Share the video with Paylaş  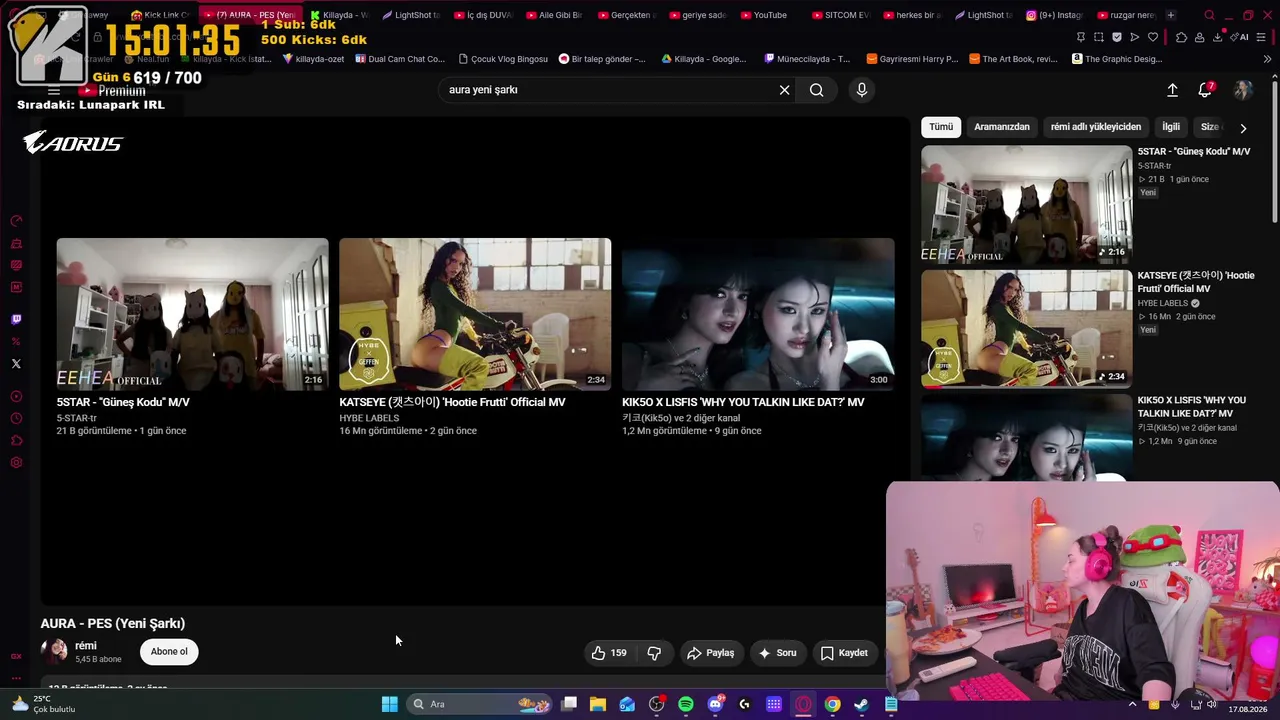coord(711,653)
